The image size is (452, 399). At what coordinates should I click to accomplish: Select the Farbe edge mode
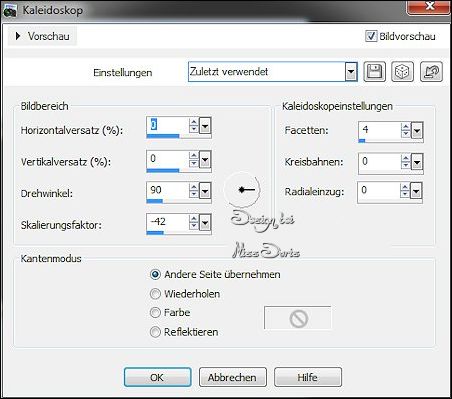[155, 313]
